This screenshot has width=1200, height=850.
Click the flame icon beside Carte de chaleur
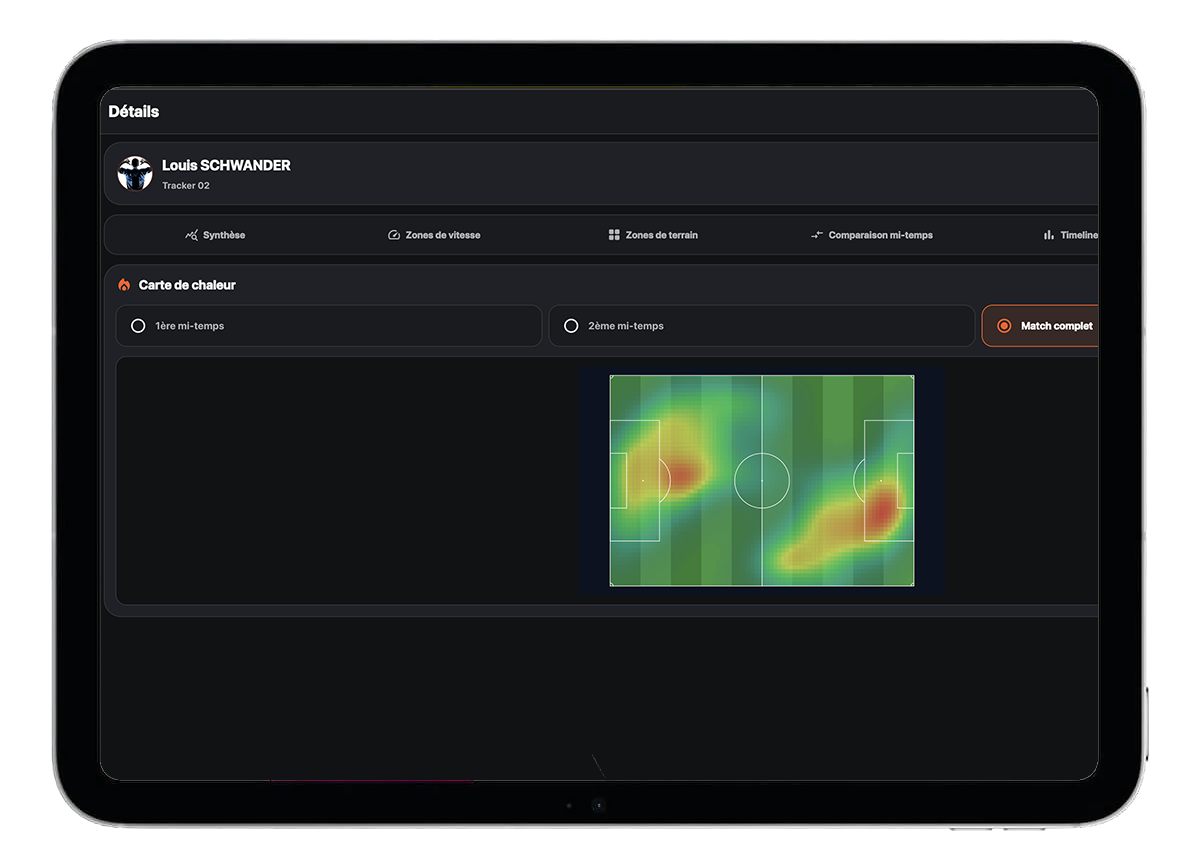click(x=124, y=285)
